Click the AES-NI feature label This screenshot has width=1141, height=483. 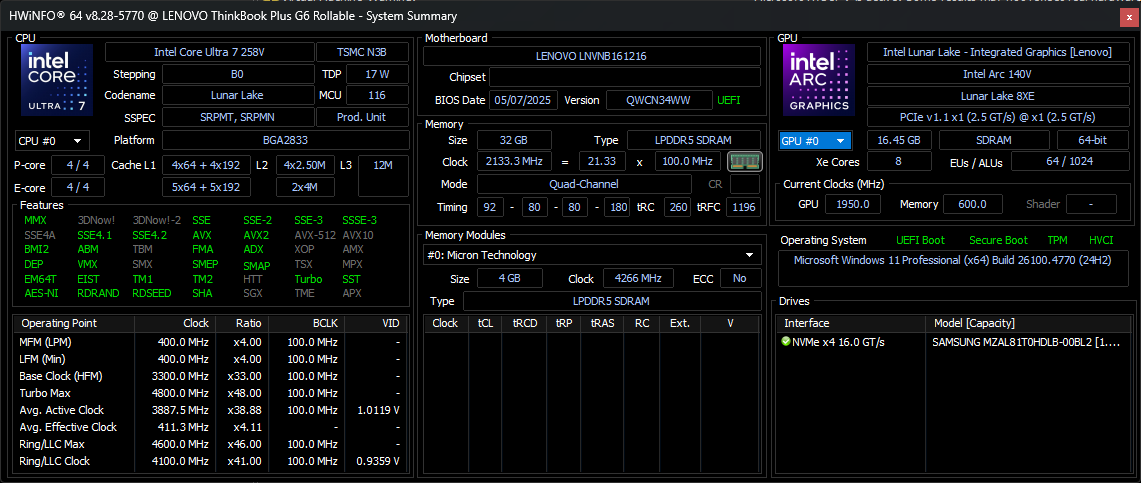(41, 293)
